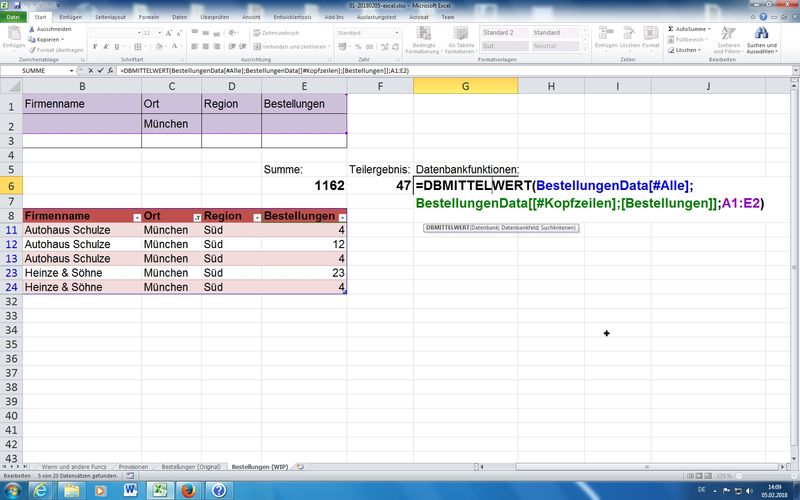
Task: Select the Bestellungen (Original) sheet tab
Action: (x=191, y=467)
